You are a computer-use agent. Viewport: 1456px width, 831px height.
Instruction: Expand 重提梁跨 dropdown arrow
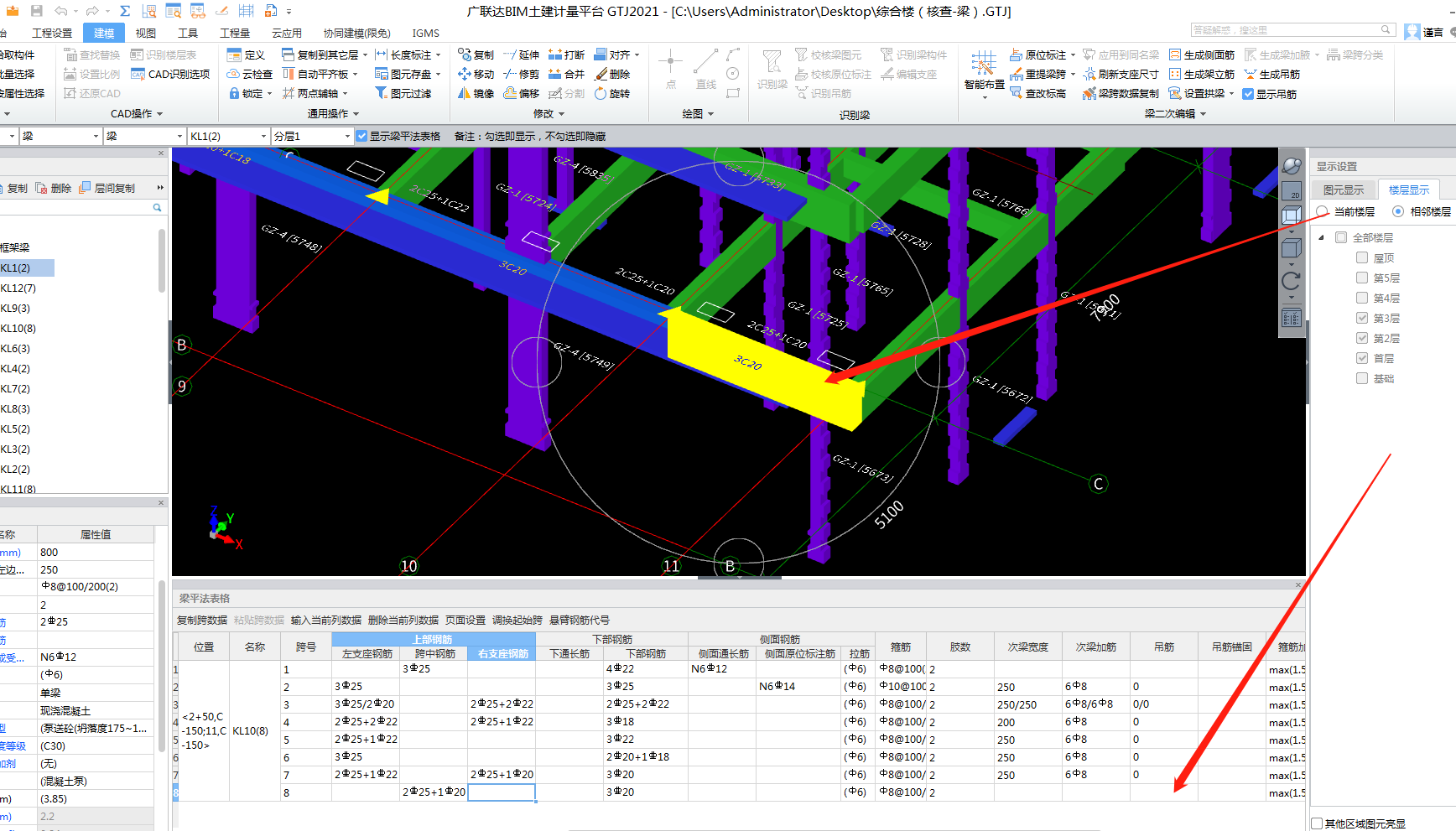1073,75
